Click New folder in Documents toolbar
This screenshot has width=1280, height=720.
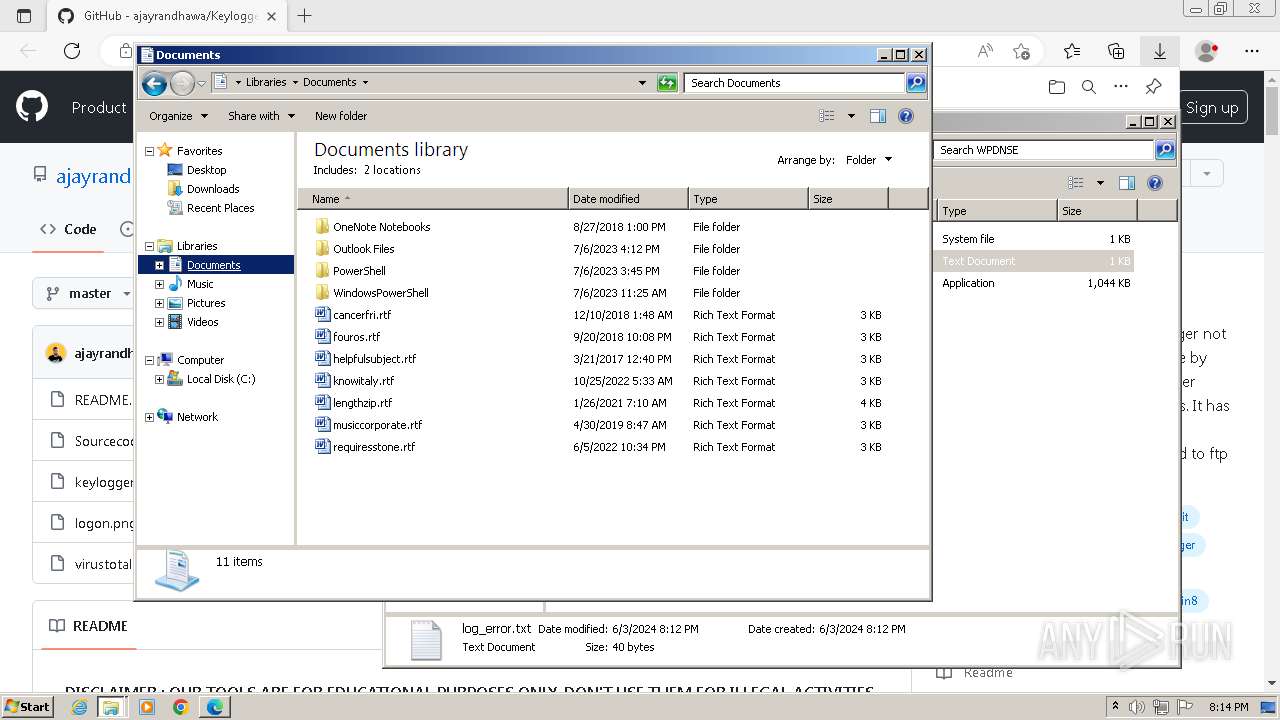341,116
